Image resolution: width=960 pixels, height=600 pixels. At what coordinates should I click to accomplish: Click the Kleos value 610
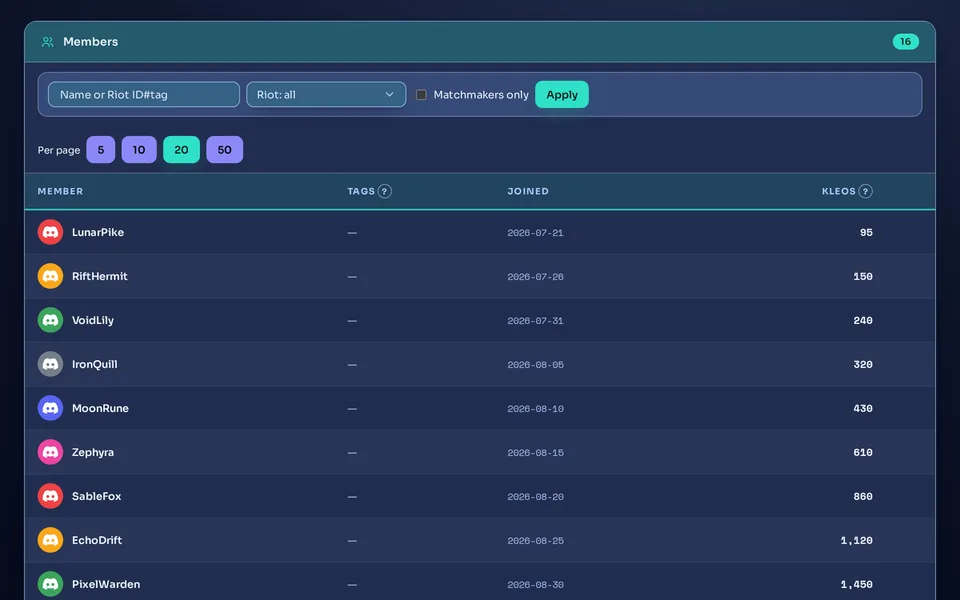863,452
